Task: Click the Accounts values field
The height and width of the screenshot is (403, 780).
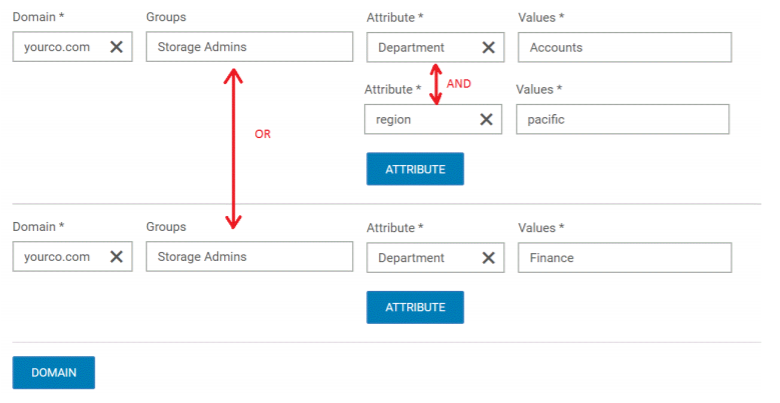Action: tap(624, 47)
